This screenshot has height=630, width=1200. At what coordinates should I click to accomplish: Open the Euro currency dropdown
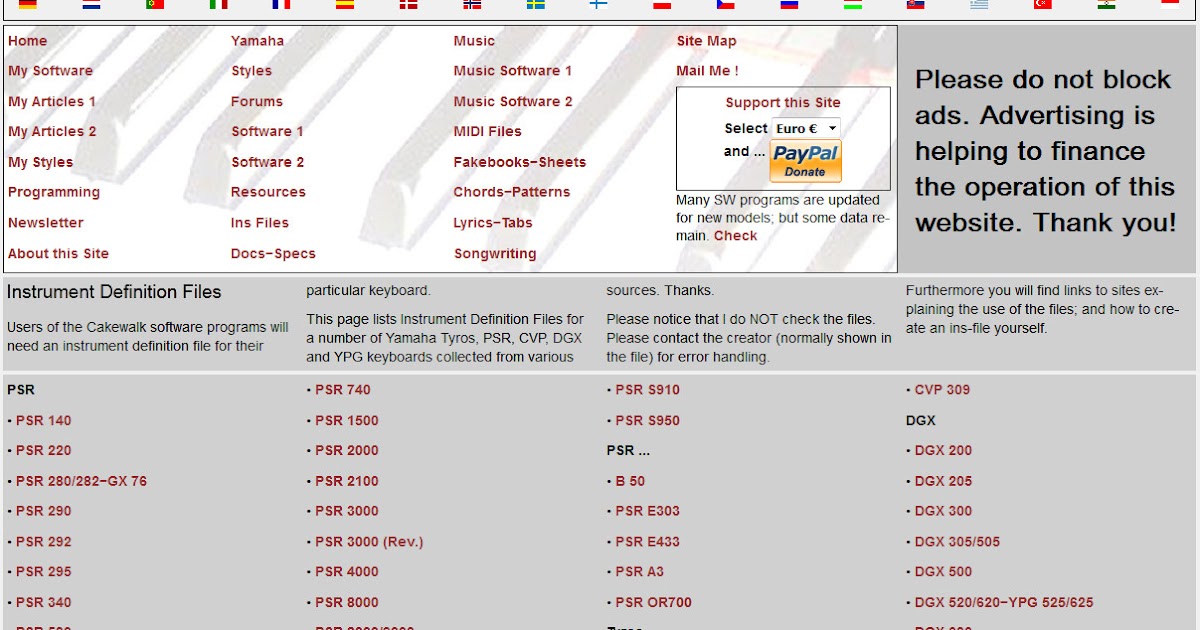point(806,128)
